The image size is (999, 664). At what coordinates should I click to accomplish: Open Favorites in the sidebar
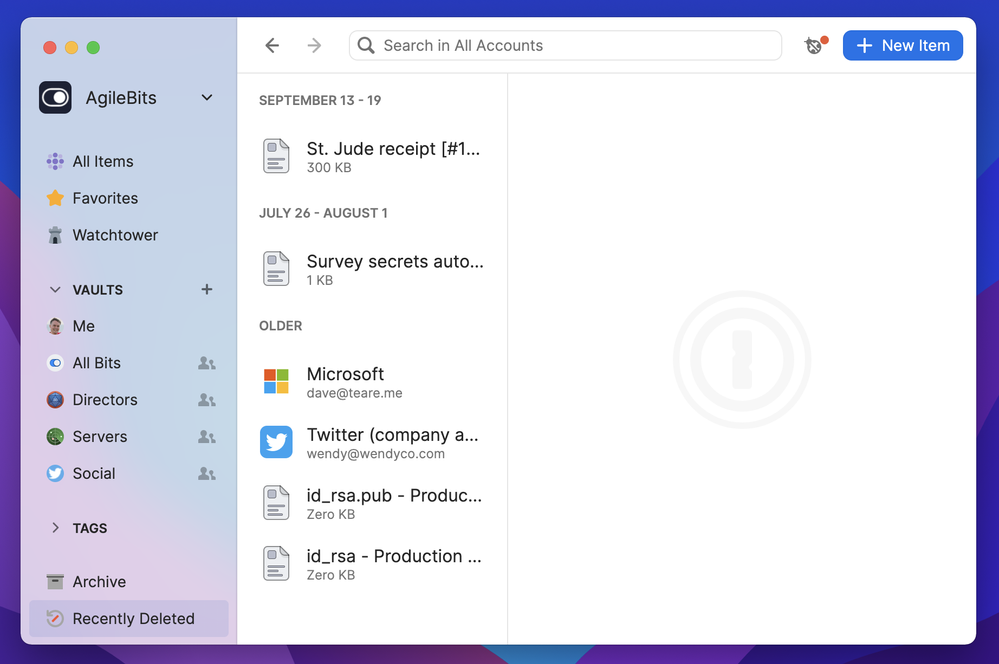(105, 198)
